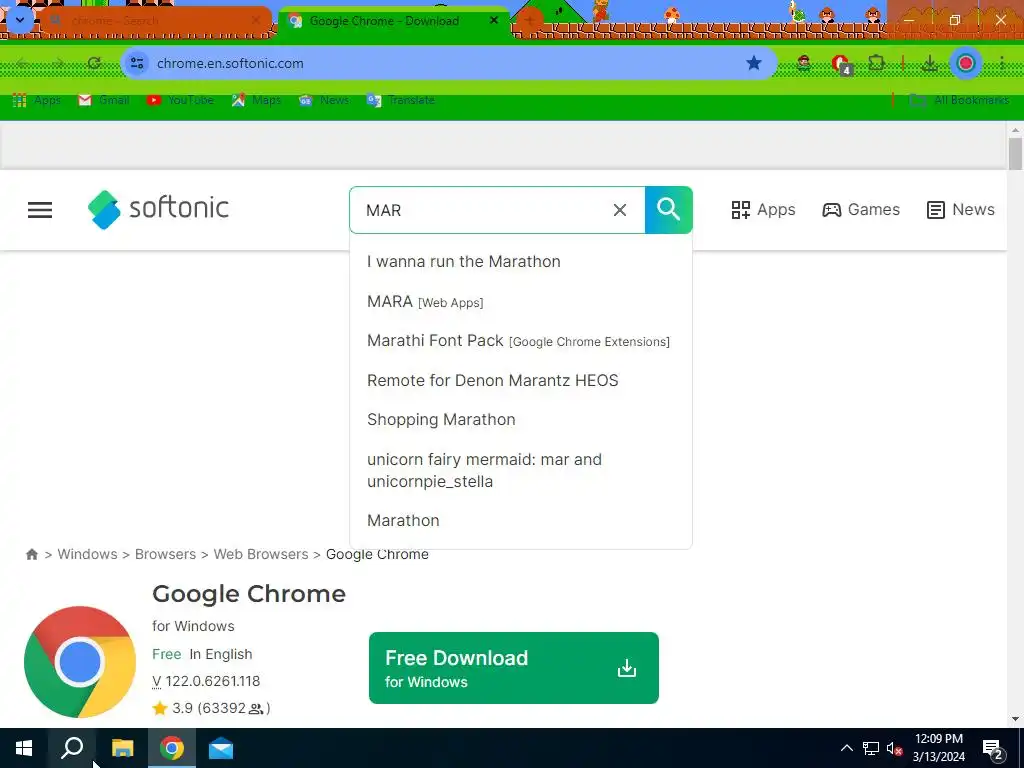The width and height of the screenshot is (1024, 768).
Task: Show hidden system tray icons
Action: click(846, 748)
